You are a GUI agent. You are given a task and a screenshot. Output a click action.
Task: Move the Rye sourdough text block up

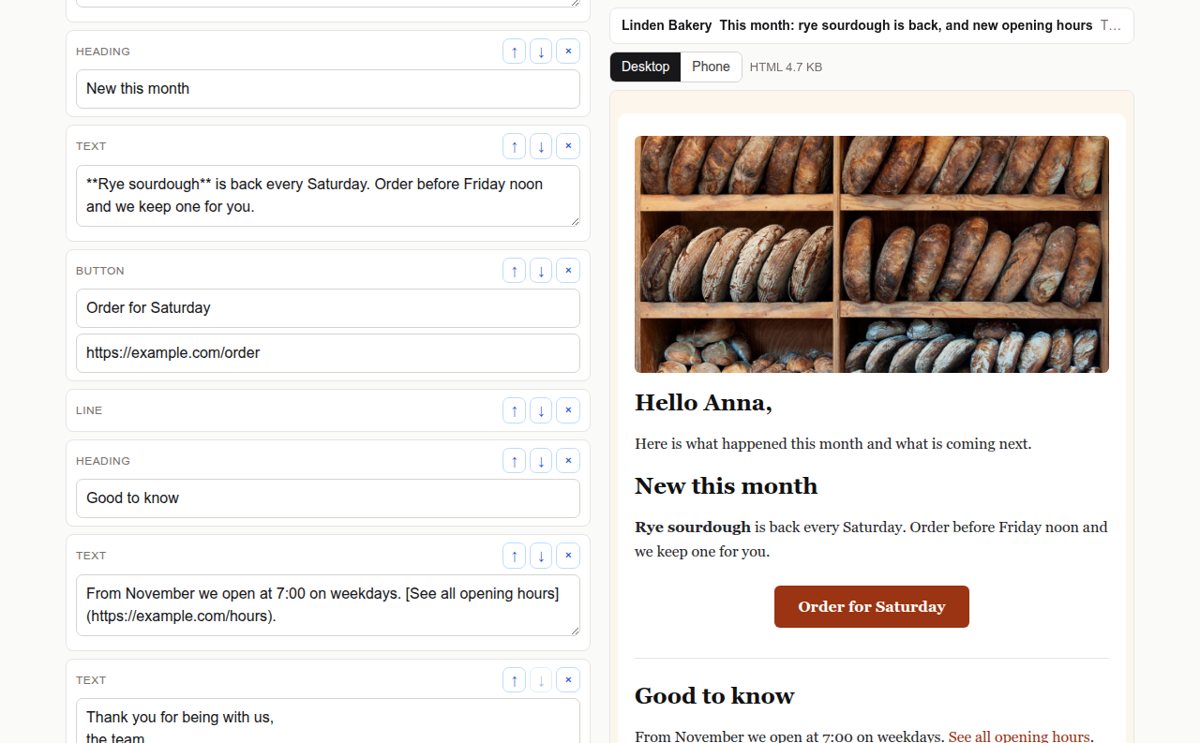514,146
